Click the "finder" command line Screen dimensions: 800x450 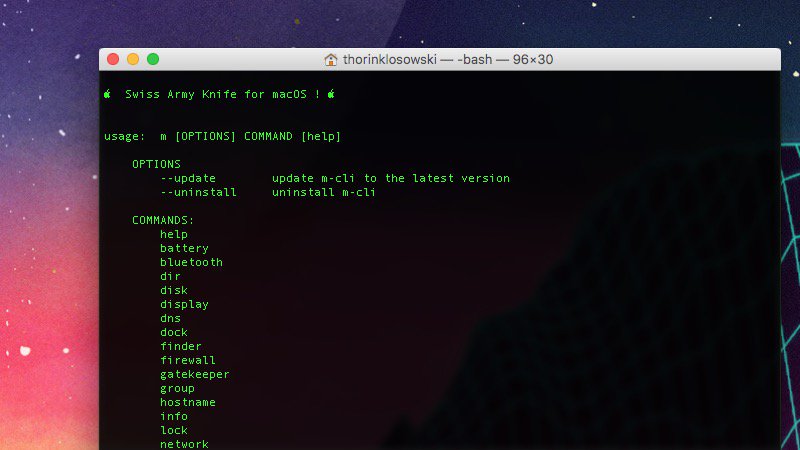[181, 346]
